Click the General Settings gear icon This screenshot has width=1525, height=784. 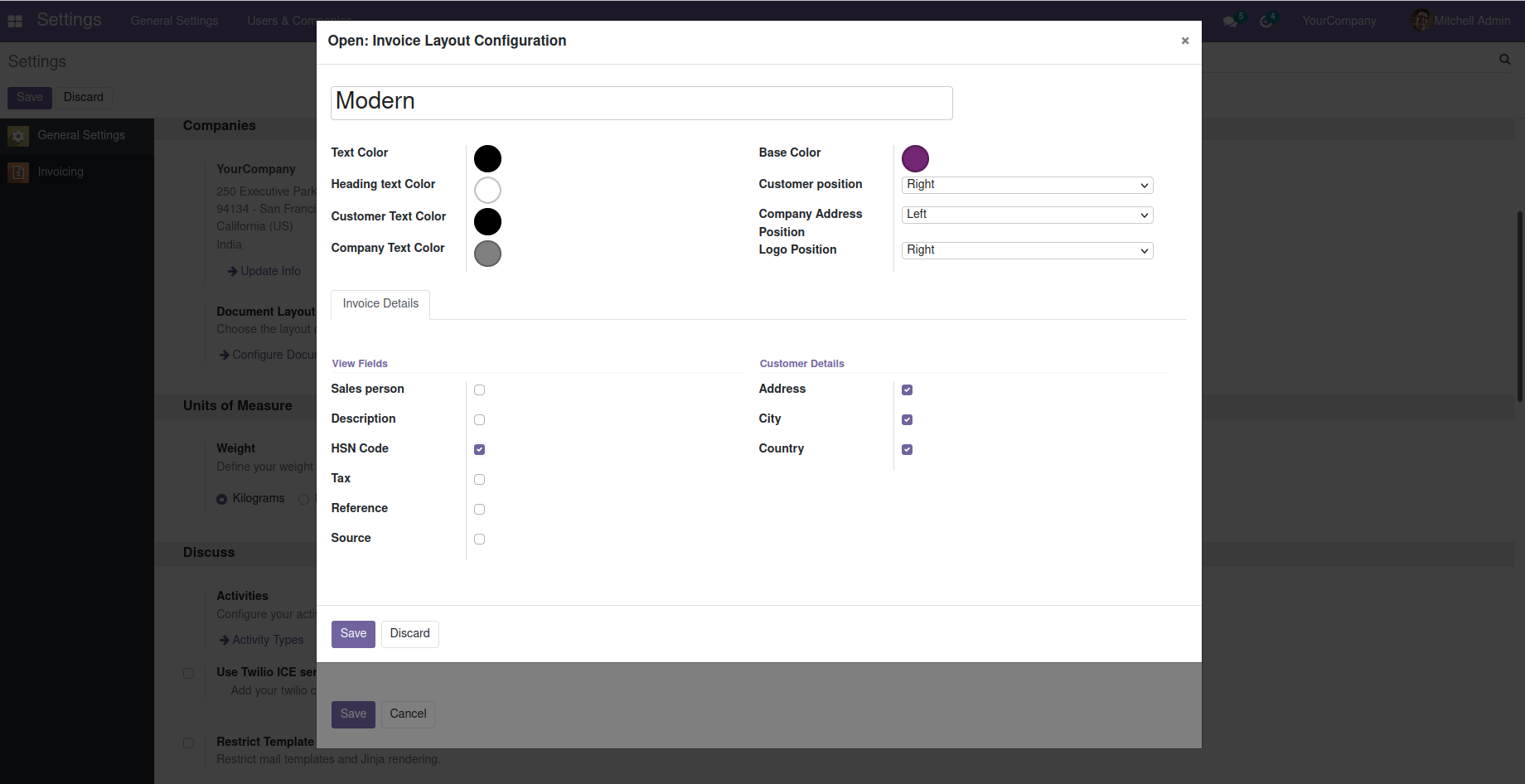(x=18, y=136)
